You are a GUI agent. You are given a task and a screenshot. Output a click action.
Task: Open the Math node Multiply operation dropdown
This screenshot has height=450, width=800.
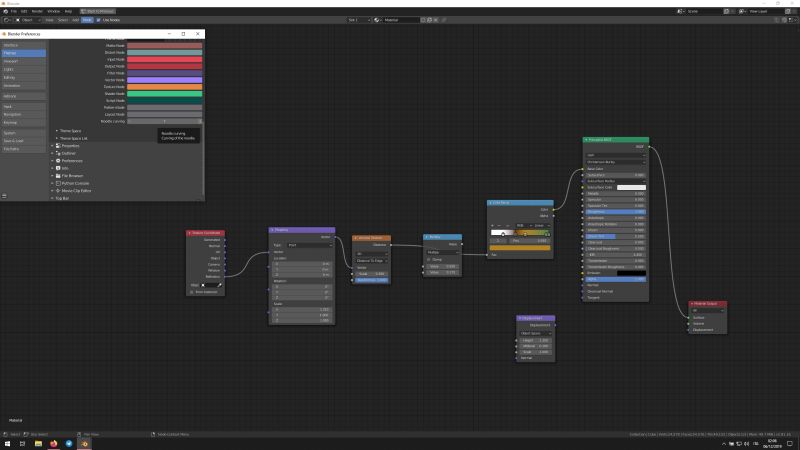(x=442, y=252)
